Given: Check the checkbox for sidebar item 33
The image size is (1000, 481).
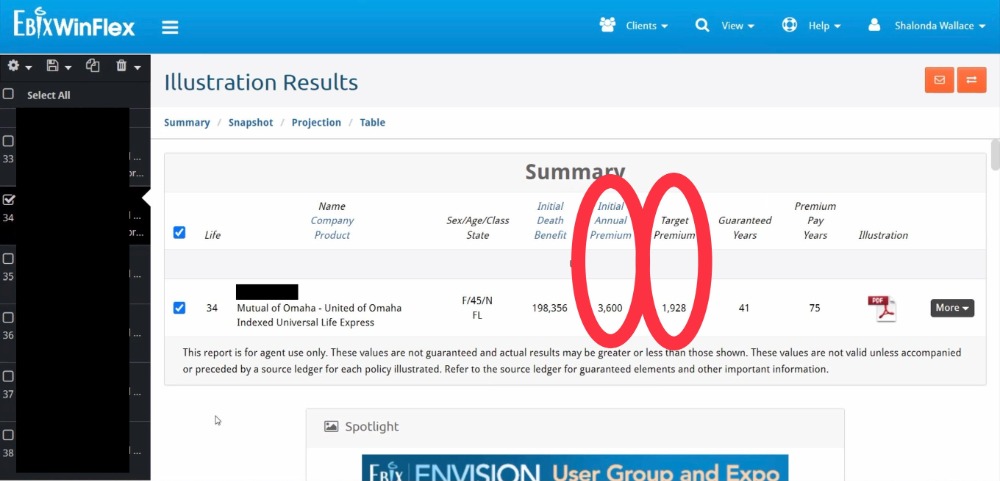Looking at the screenshot, I should click(x=8, y=142).
